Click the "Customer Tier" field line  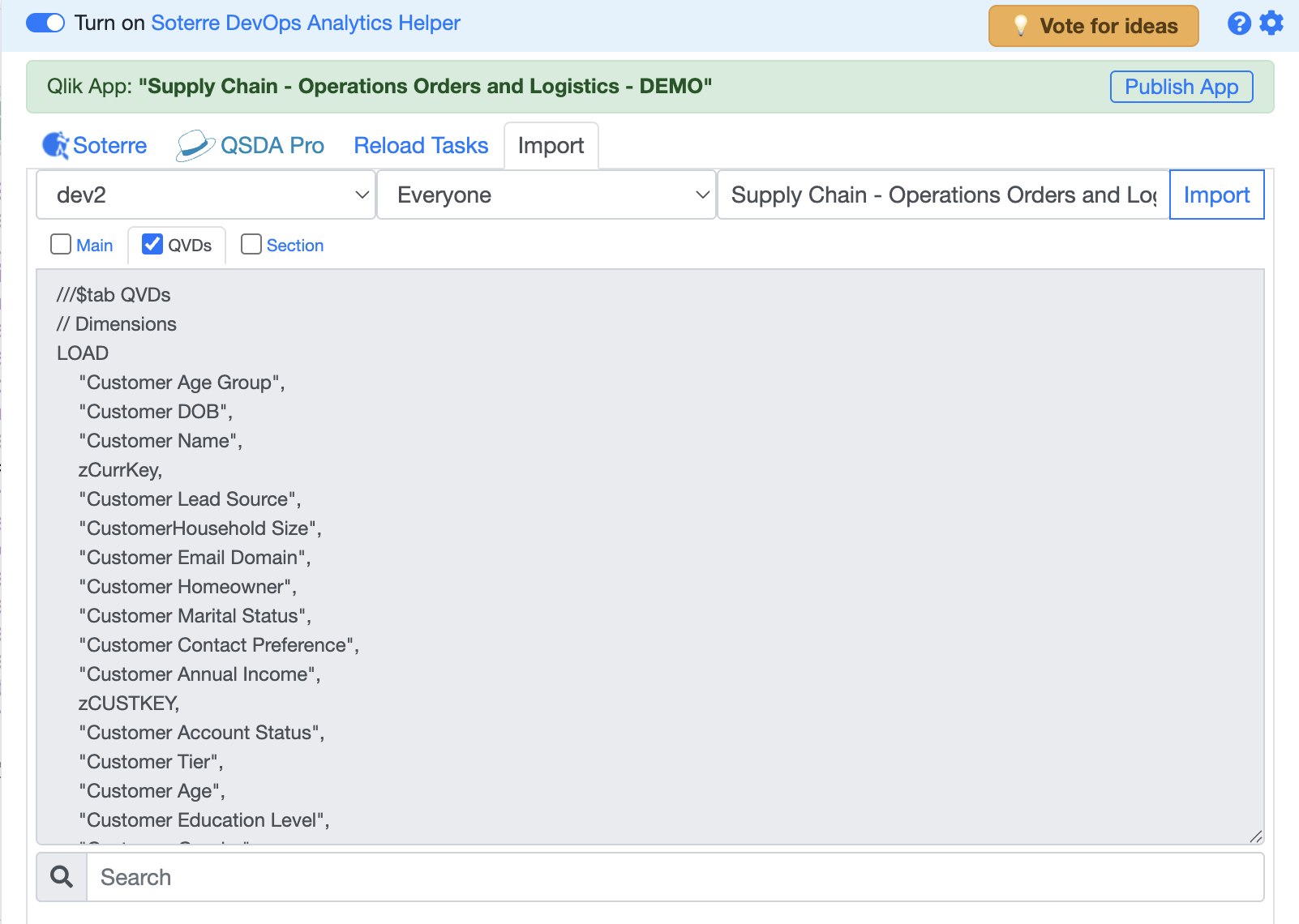point(151,762)
